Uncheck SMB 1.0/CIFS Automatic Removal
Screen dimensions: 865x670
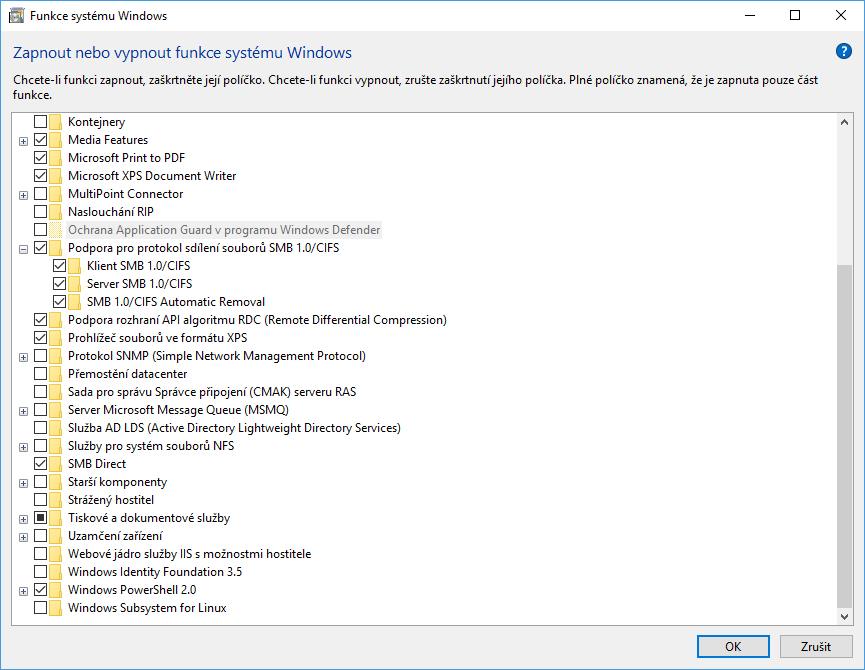tap(59, 302)
